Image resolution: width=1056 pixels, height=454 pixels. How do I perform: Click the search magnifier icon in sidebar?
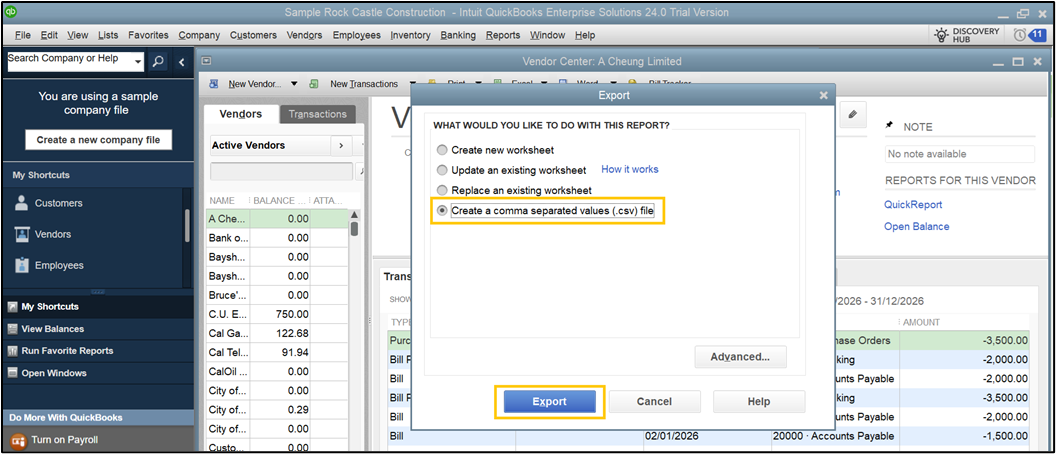pos(157,61)
